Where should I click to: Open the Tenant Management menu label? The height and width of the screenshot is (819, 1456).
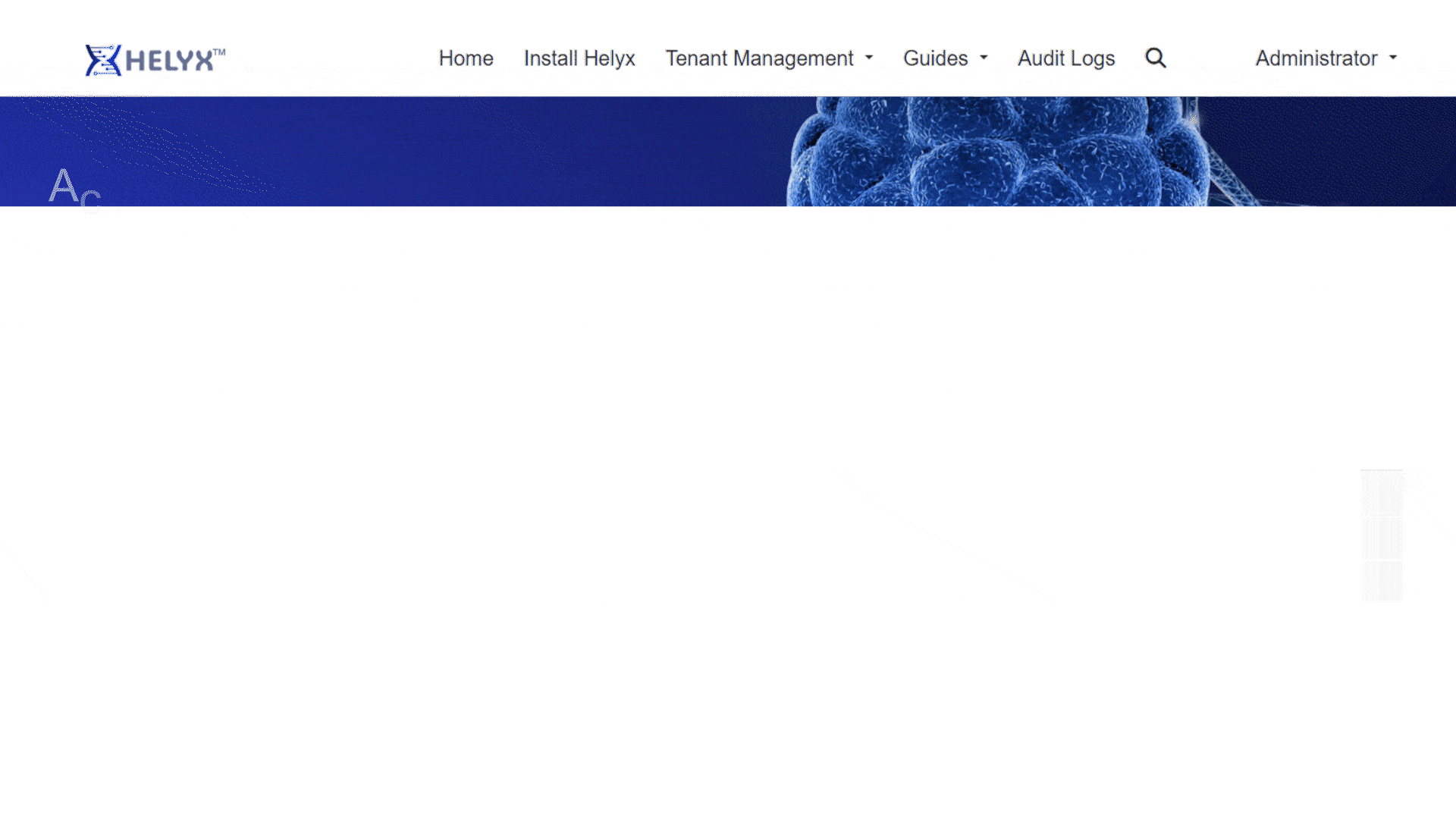pos(759,58)
